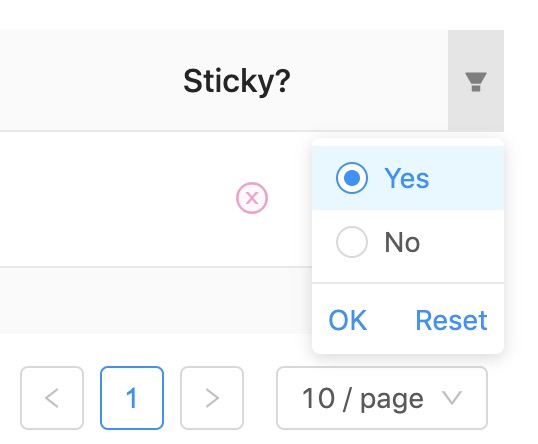The width and height of the screenshot is (538, 444).
Task: Go to next page using right arrow
Action: (212, 398)
